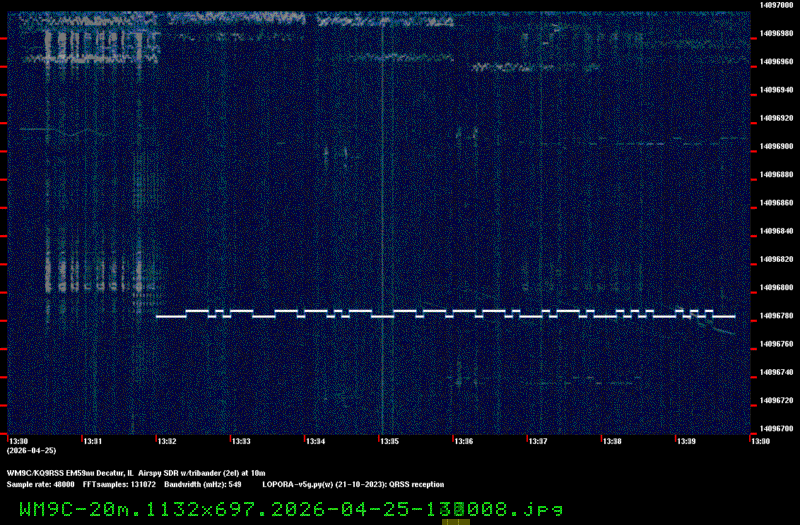800x525 pixels.
Task: Select the 14096780 frequency label
Action: (x=776, y=316)
